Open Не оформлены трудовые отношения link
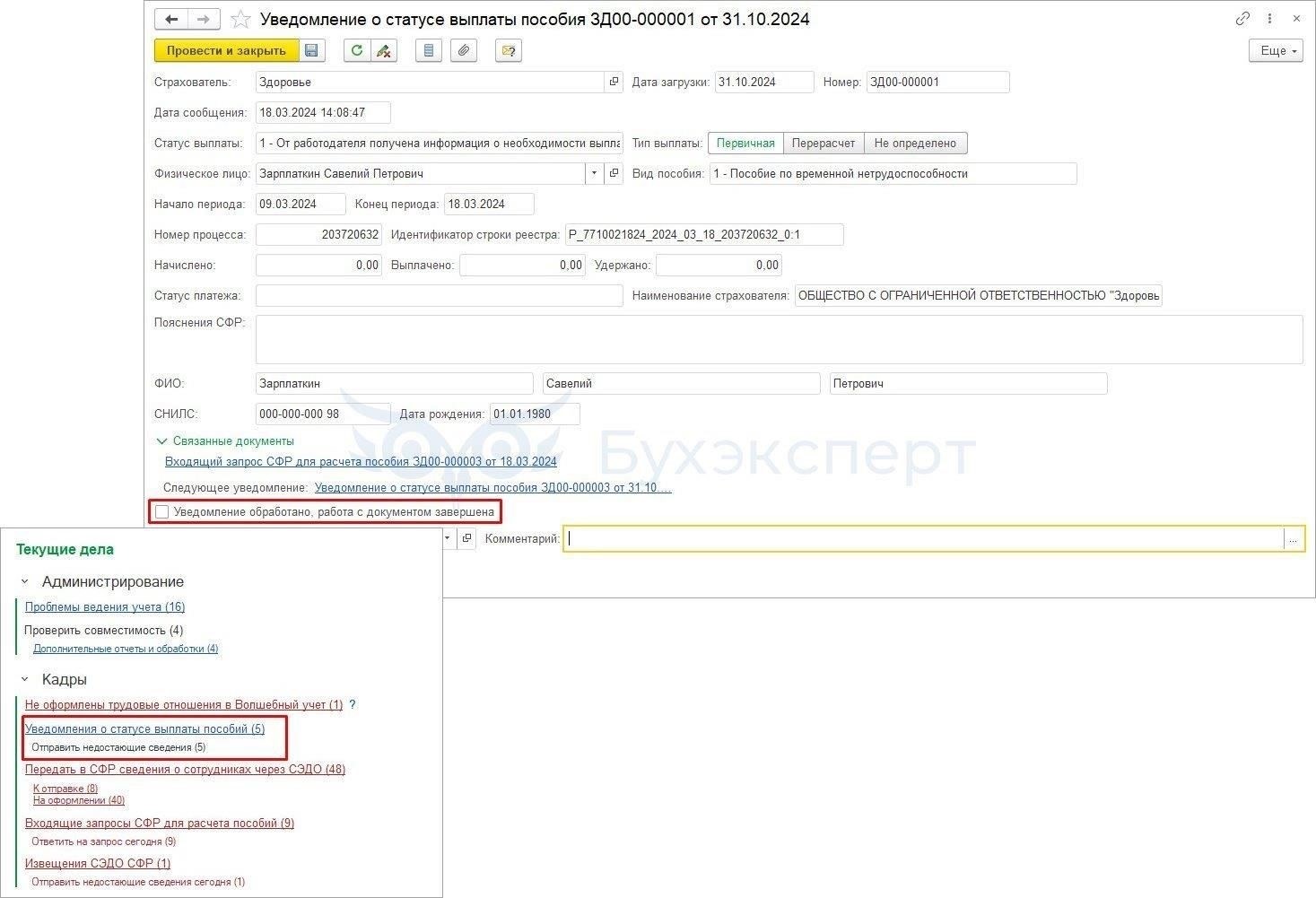This screenshot has height=898, width=1316. (184, 704)
